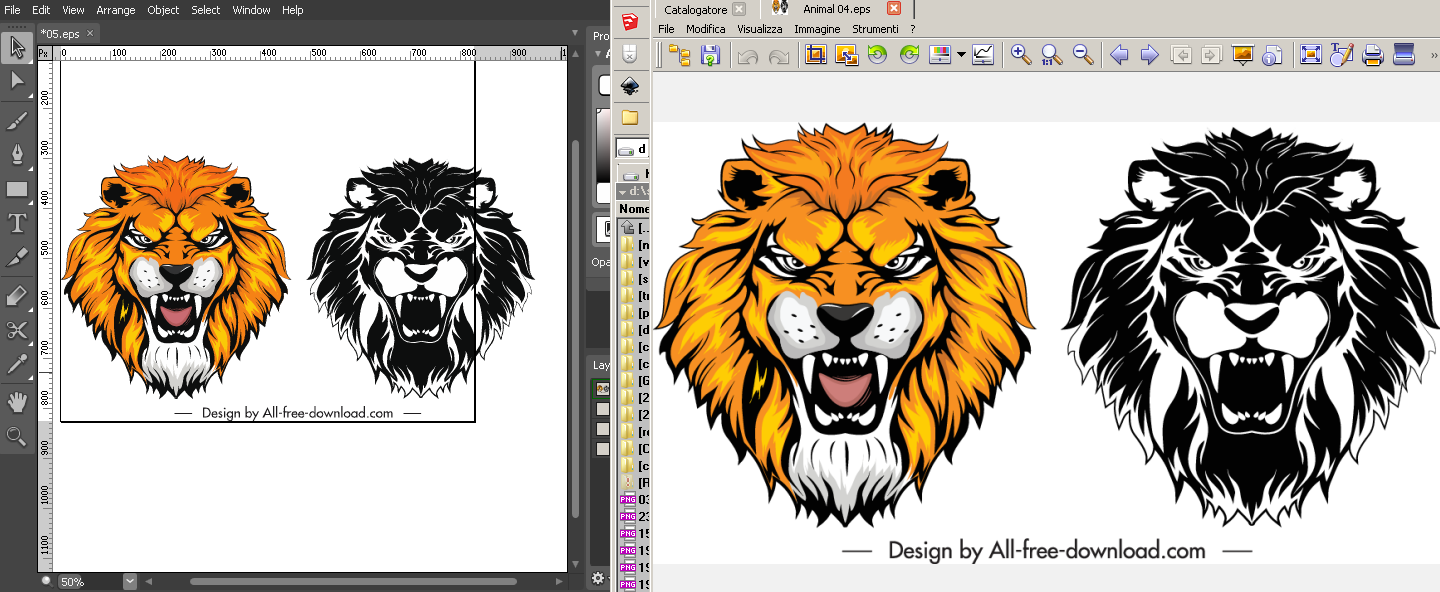Viewport: 1440px width, 592px height.
Task: Open image information properties icon
Action: (1272, 55)
